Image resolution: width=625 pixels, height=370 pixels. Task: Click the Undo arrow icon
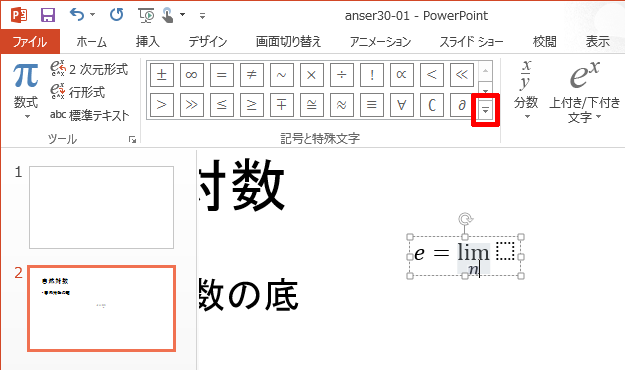tap(77, 15)
